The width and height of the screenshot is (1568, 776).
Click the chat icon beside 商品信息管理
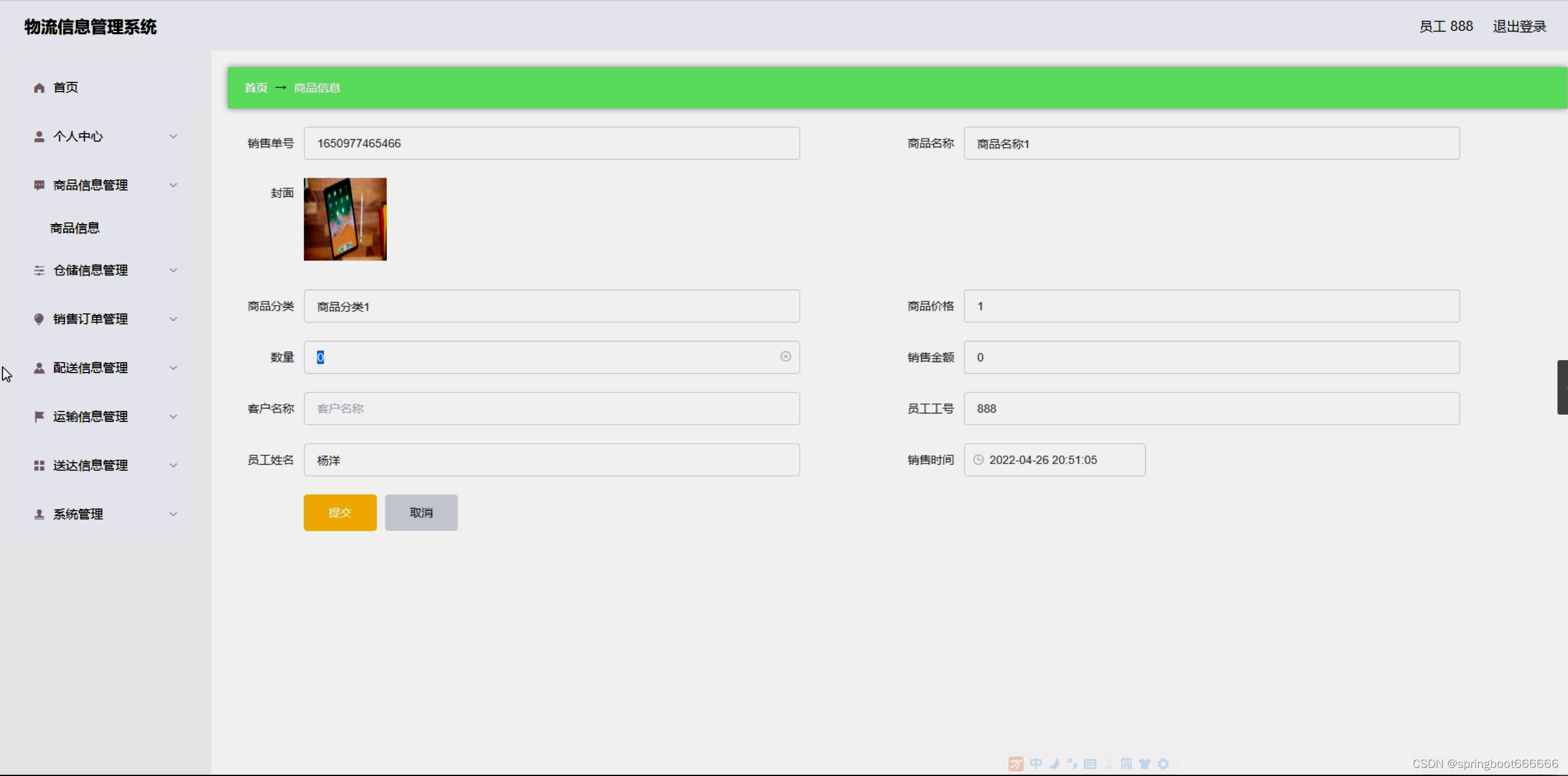click(x=39, y=185)
